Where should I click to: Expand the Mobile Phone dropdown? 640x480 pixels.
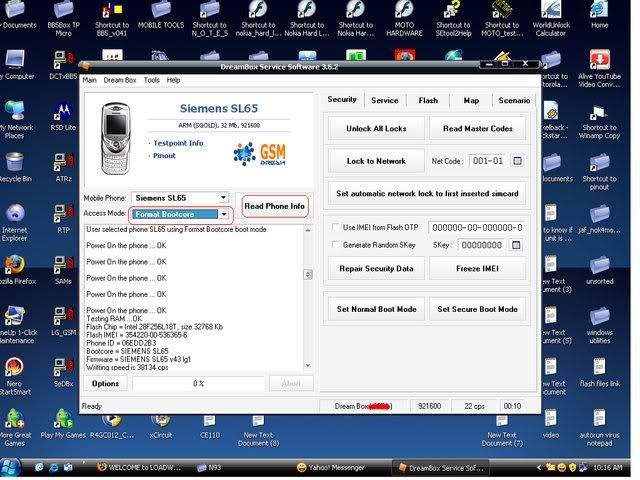pyautogui.click(x=223, y=198)
